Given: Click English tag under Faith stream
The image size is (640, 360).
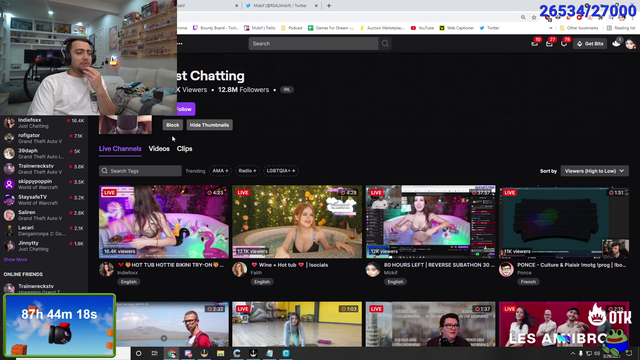Looking at the screenshot, I should [262, 282].
